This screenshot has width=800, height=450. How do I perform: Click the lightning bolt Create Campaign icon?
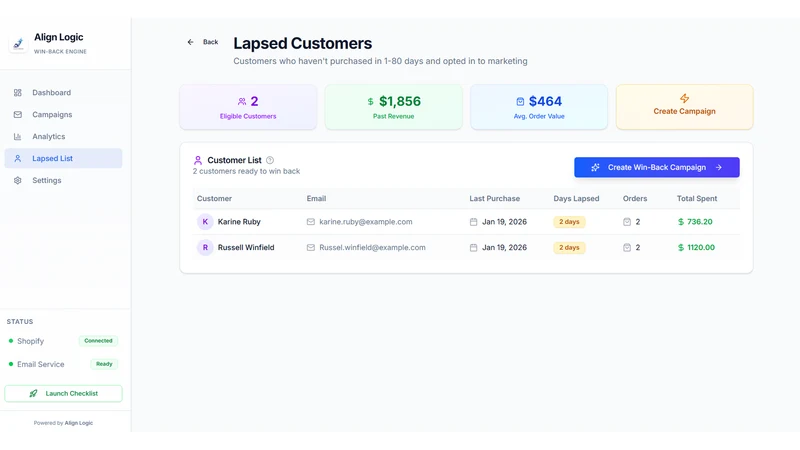685,98
